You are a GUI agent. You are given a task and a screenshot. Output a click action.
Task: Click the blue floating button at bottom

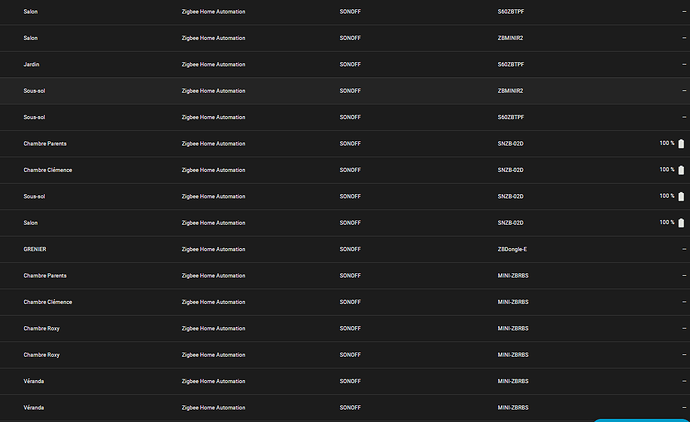click(x=641, y=419)
